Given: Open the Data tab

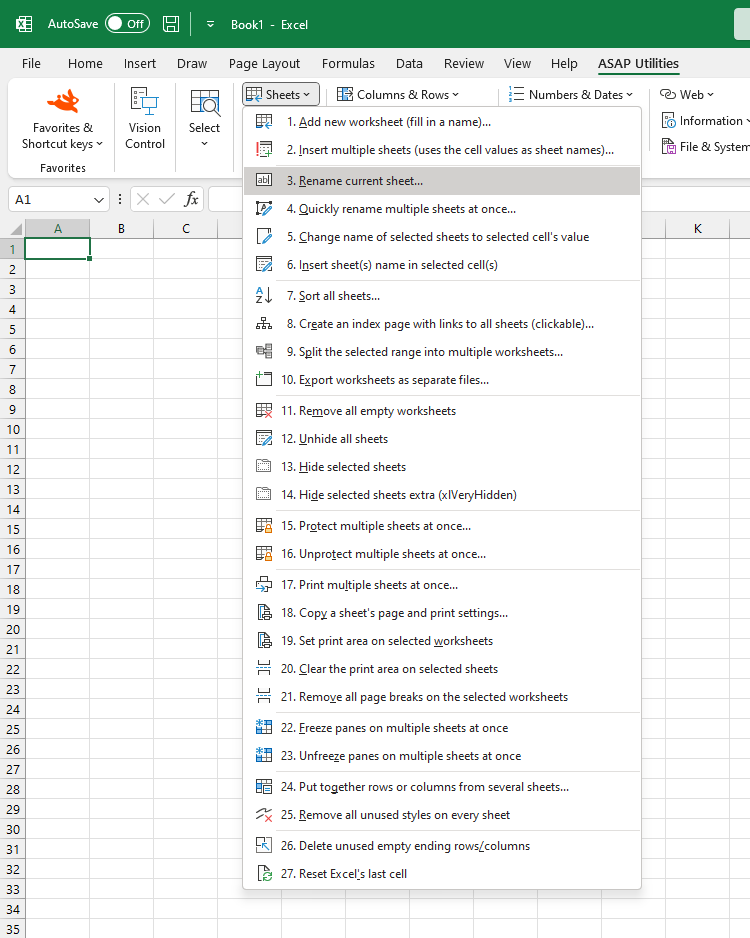Looking at the screenshot, I should (409, 63).
